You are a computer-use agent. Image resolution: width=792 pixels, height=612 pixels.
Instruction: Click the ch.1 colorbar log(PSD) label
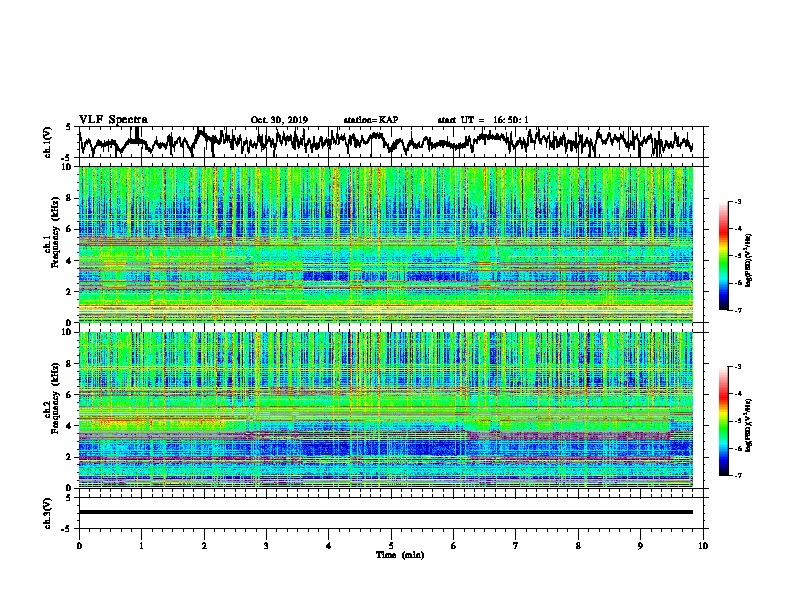pos(748,261)
